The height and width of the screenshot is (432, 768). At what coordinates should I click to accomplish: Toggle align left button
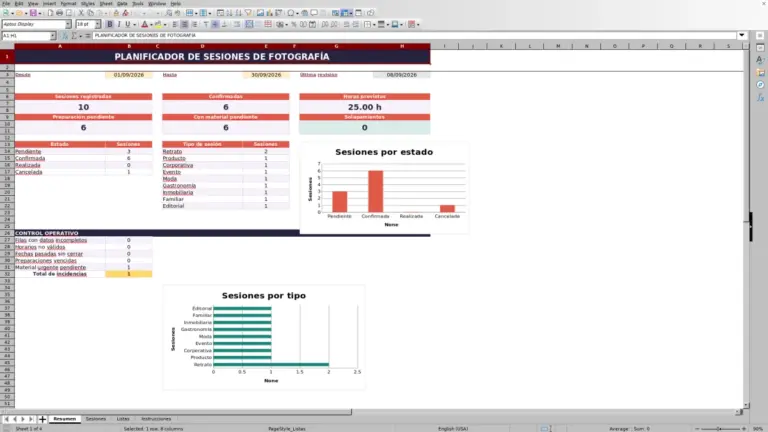tap(175, 24)
